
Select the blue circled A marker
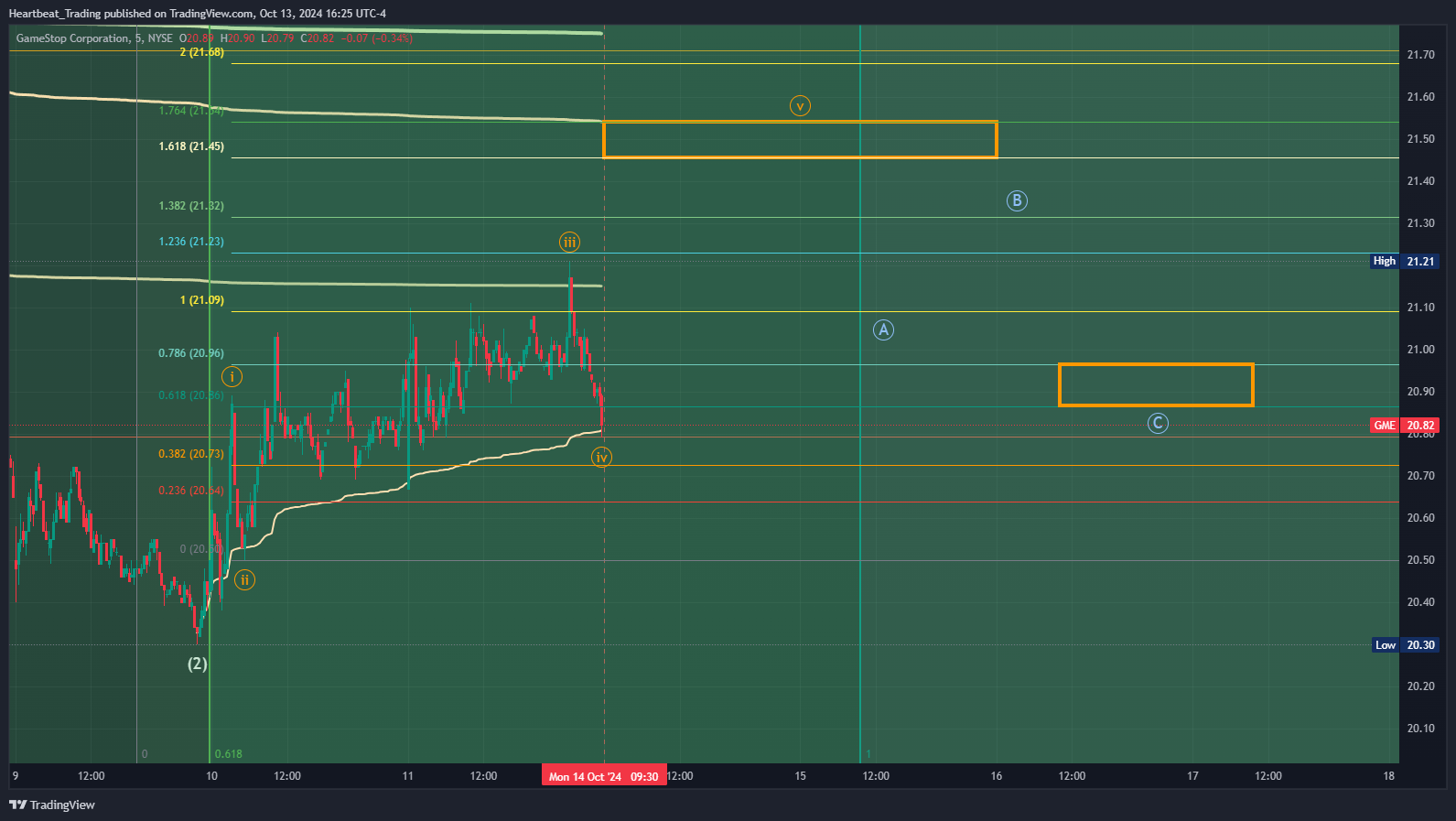click(x=883, y=329)
